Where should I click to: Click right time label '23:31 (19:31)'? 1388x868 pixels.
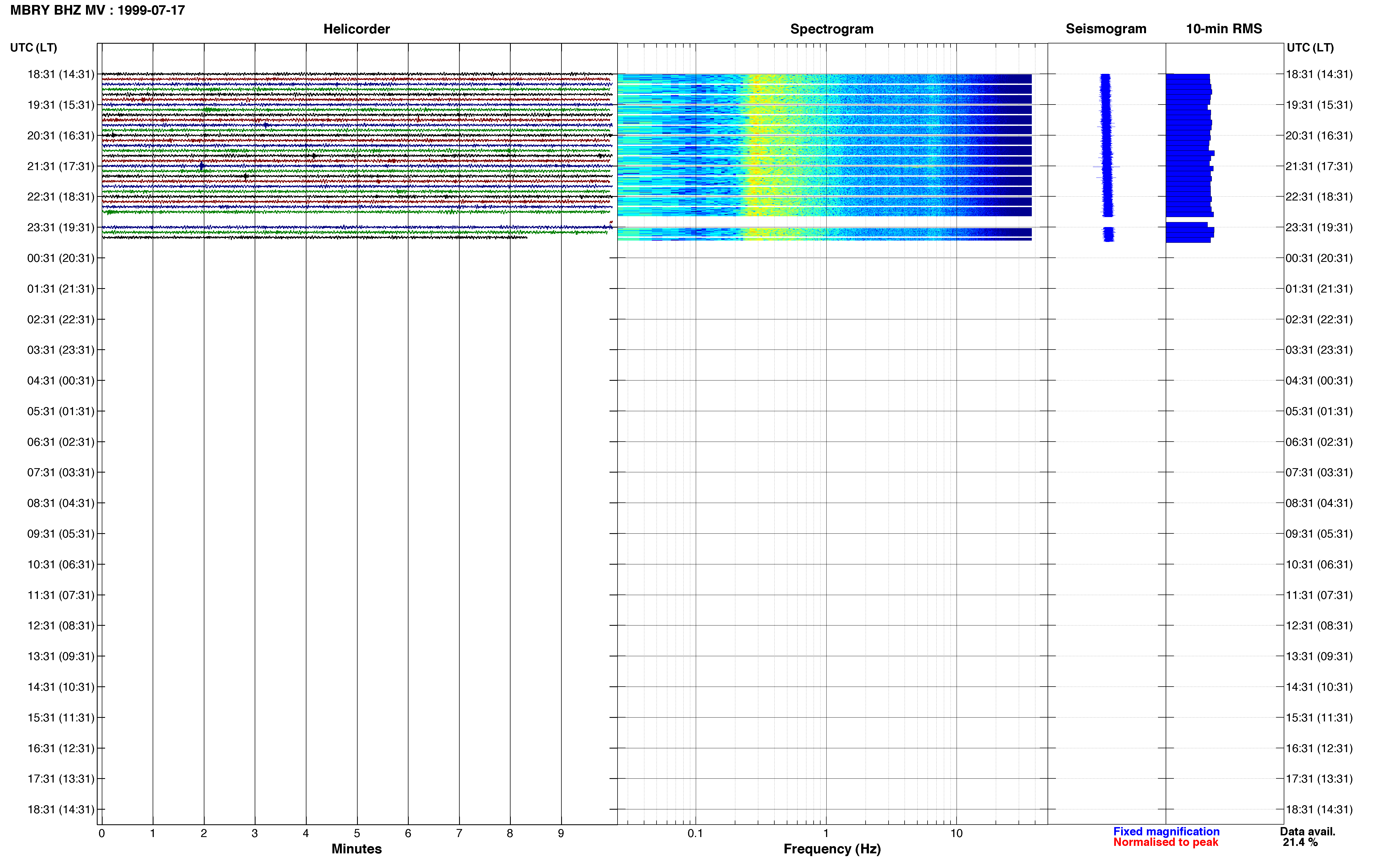point(1319,227)
